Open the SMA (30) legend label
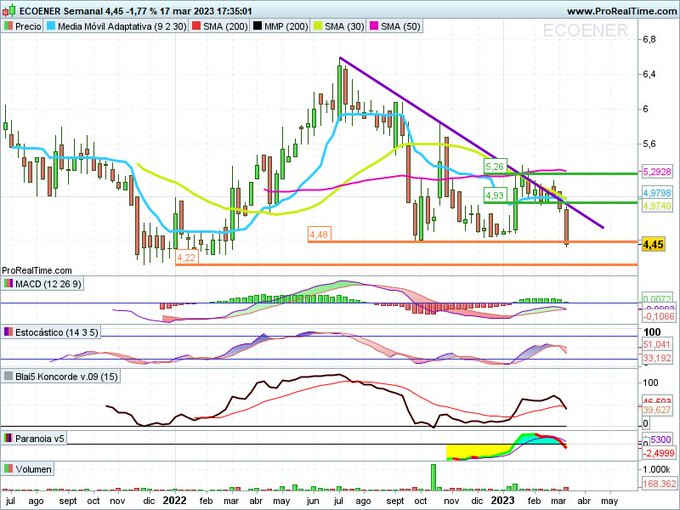Viewport: 680px width, 510px height. tap(344, 26)
